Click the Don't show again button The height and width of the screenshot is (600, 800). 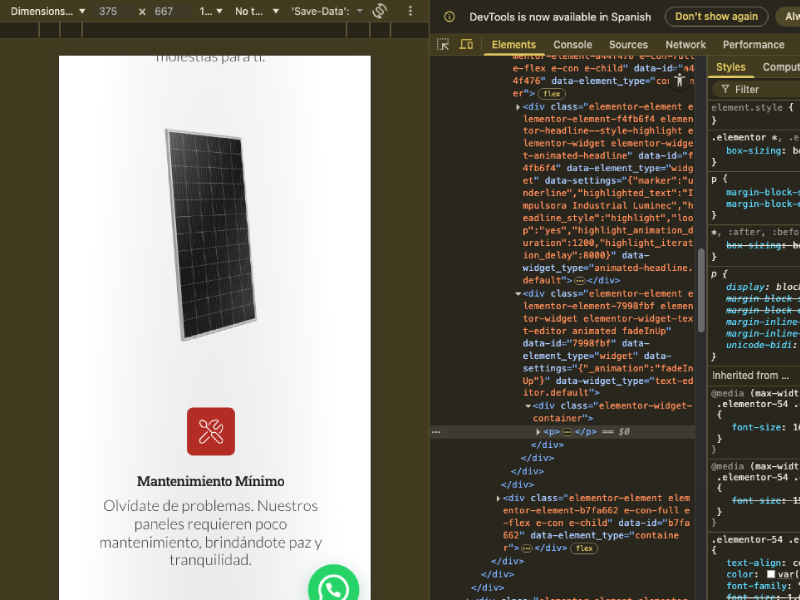click(x=716, y=17)
